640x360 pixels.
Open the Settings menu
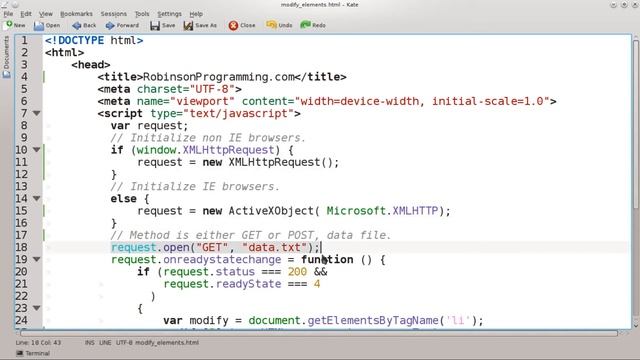pyautogui.click(x=169, y=14)
